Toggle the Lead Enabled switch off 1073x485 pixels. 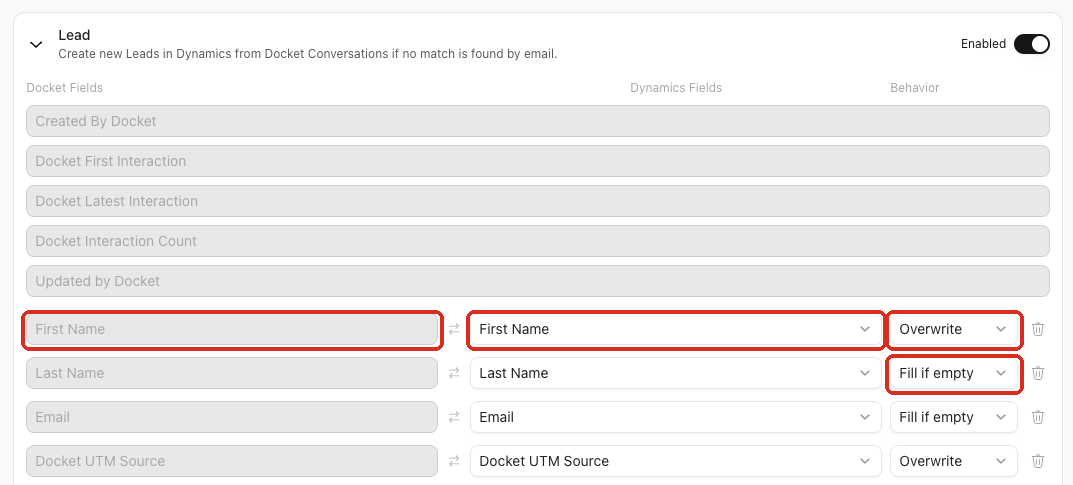click(x=1031, y=44)
